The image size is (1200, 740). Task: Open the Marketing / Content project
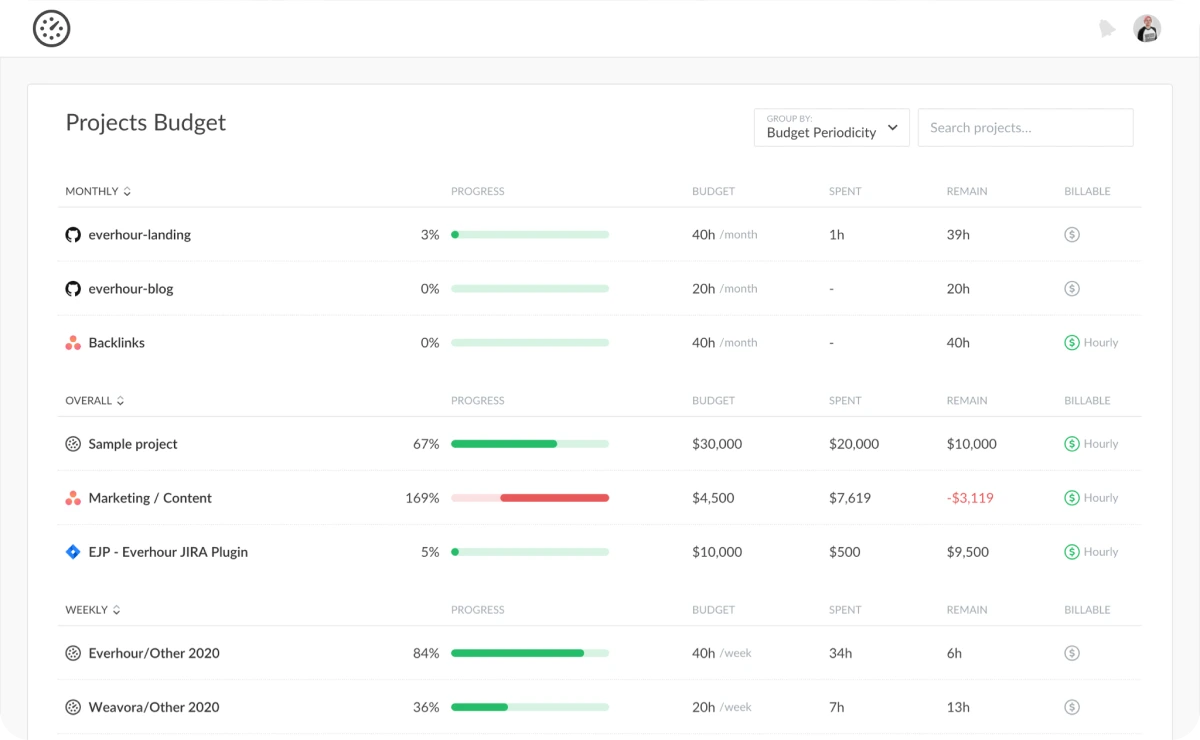pos(150,498)
